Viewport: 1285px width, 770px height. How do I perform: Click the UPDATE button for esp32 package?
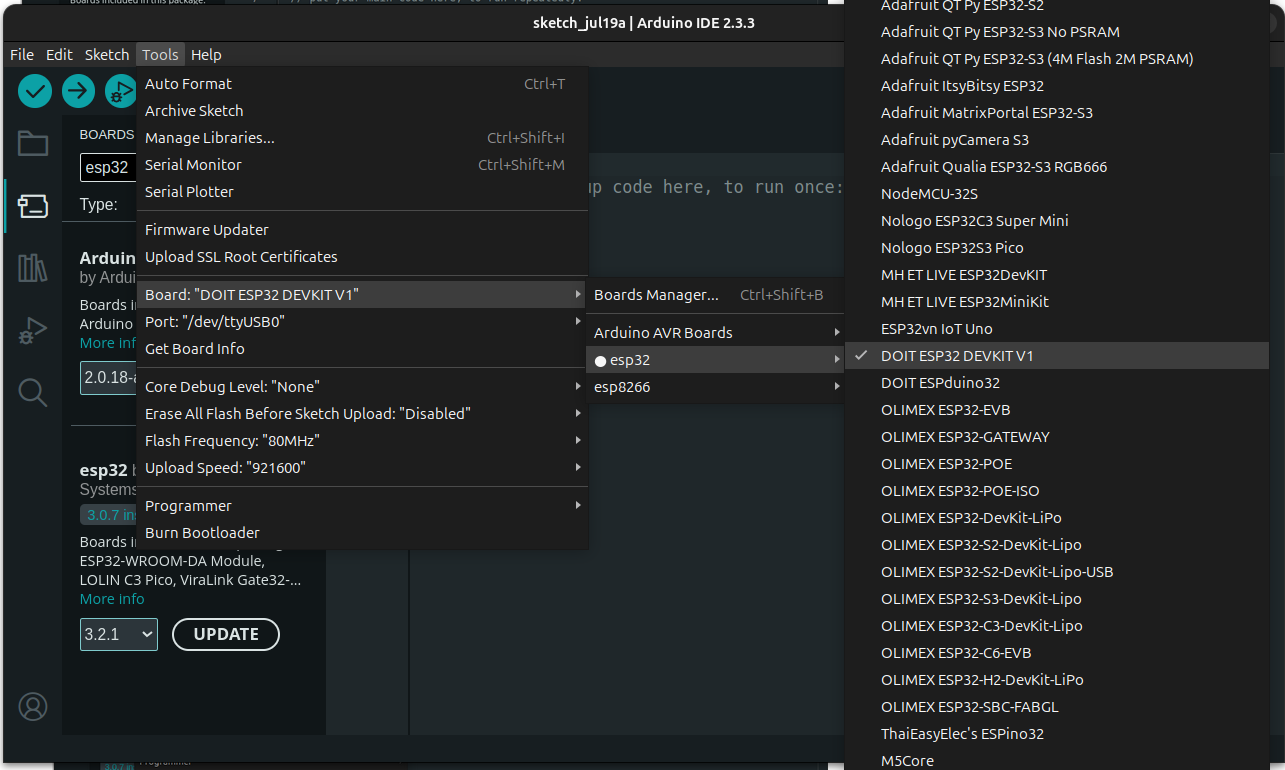226,634
